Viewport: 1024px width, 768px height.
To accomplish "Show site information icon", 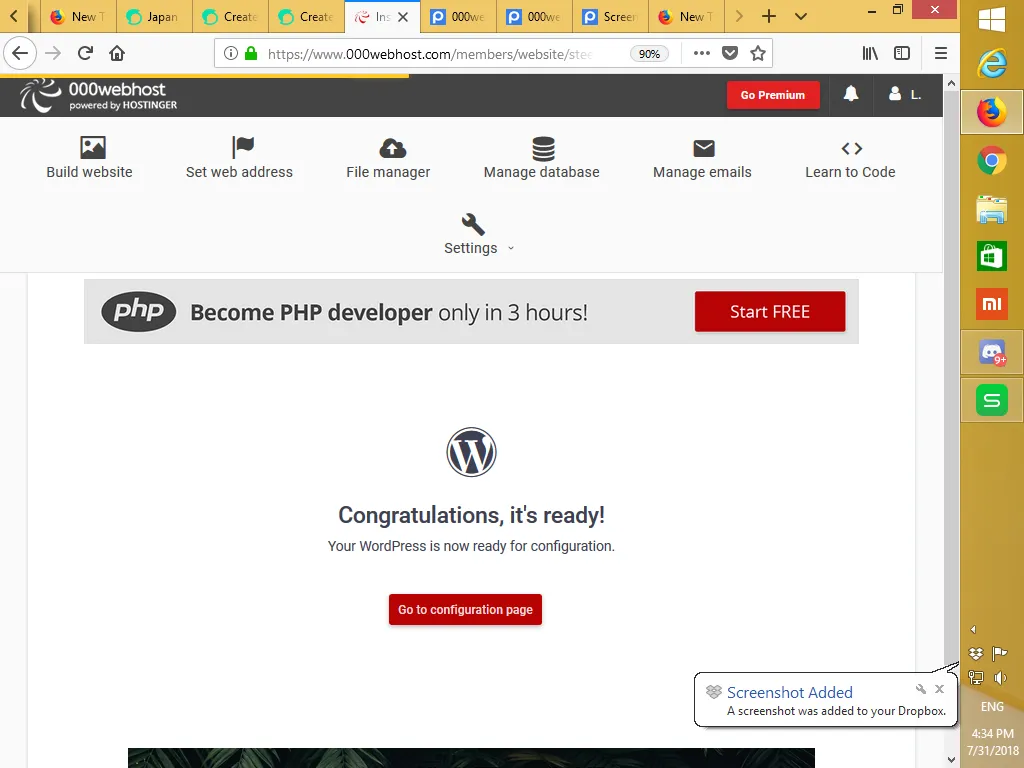I will 230,53.
